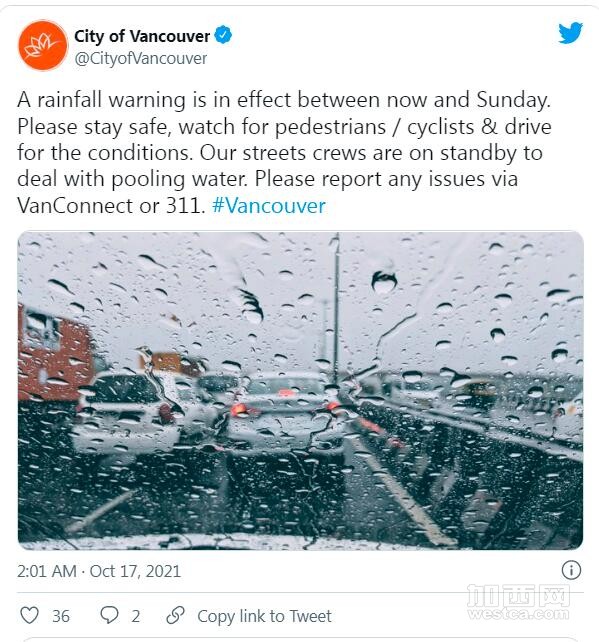The width and height of the screenshot is (599, 642).
Task: Open the @CityofVancouver handle
Action: point(141,59)
